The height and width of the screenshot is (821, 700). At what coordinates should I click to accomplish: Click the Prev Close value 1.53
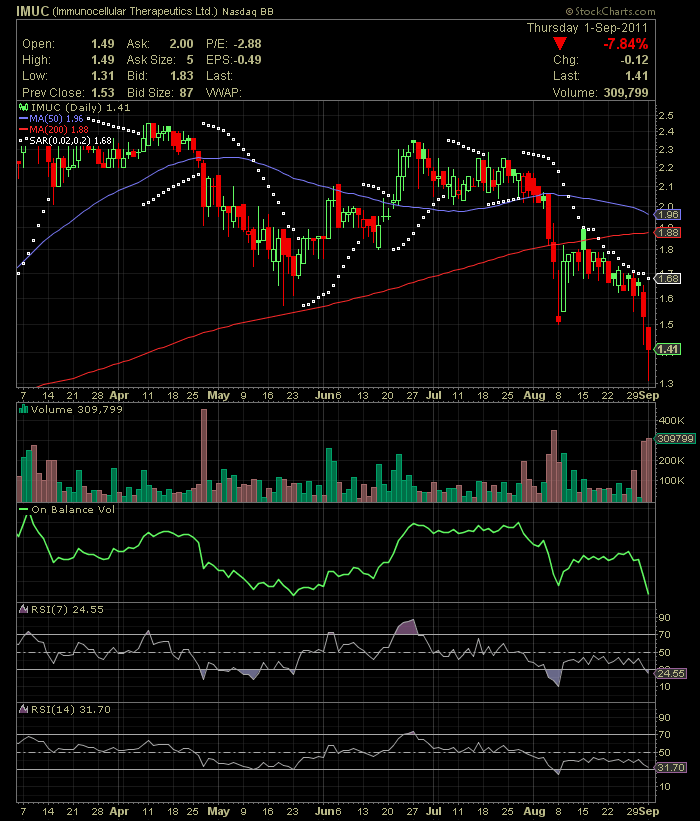(x=103, y=93)
